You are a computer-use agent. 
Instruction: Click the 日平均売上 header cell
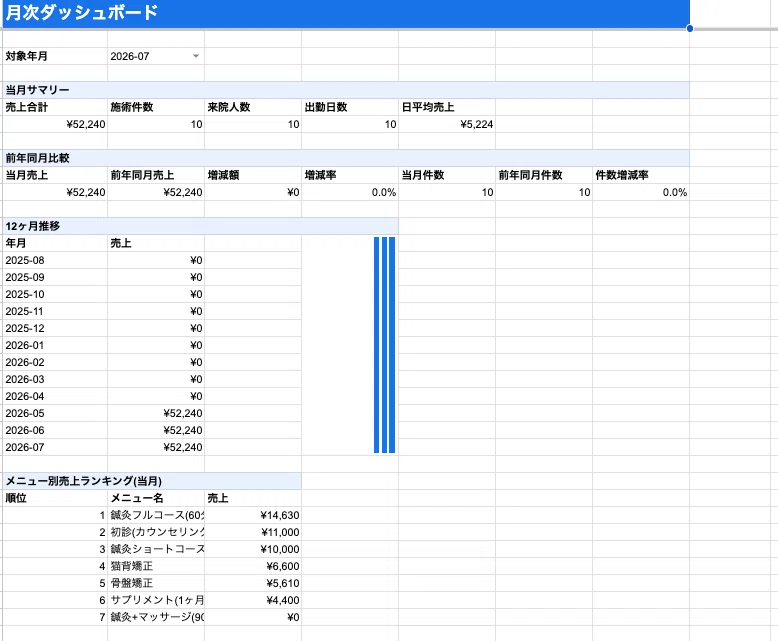(447, 107)
